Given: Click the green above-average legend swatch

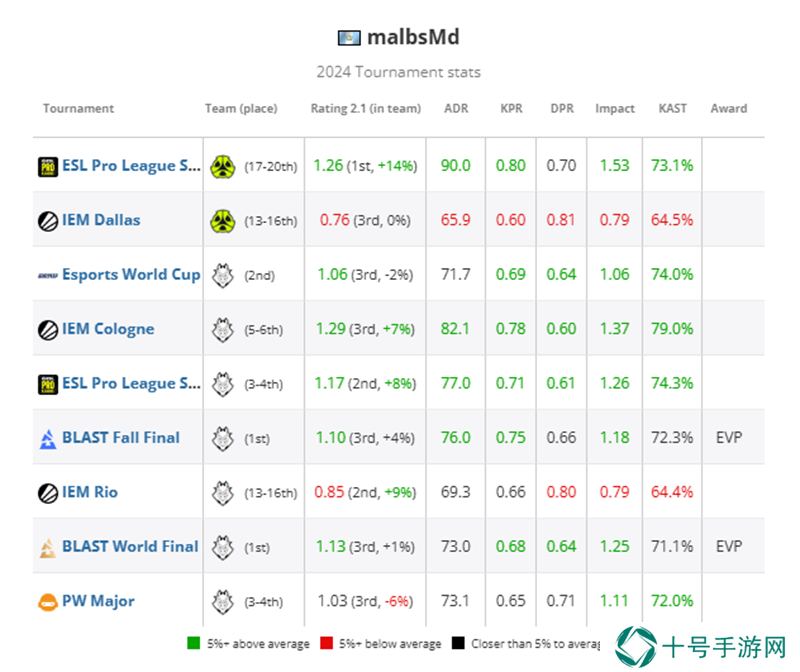Looking at the screenshot, I should [193, 643].
